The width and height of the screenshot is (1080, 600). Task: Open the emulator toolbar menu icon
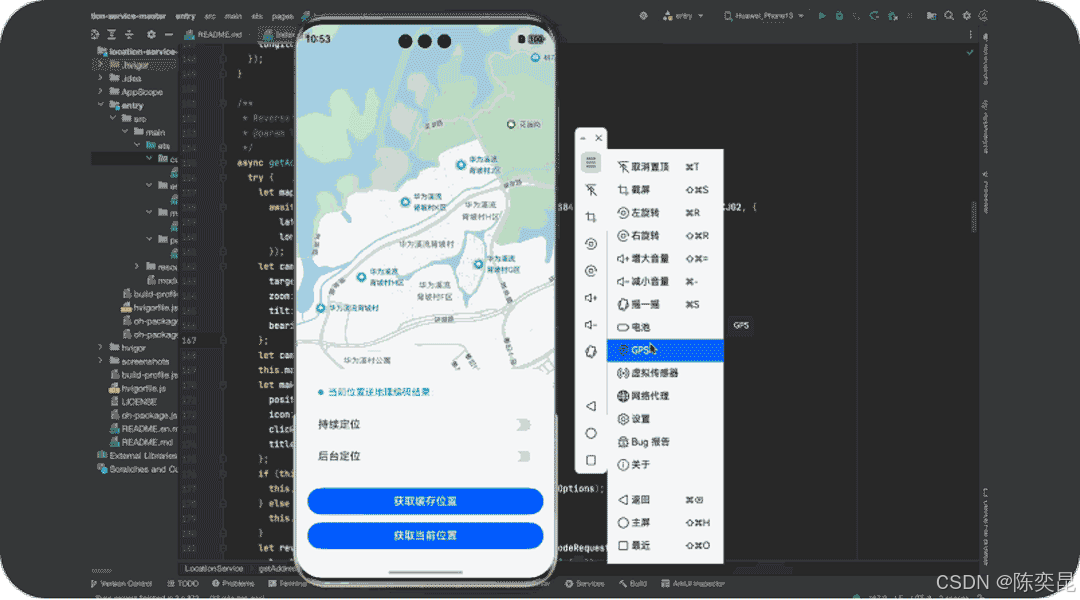pos(591,163)
